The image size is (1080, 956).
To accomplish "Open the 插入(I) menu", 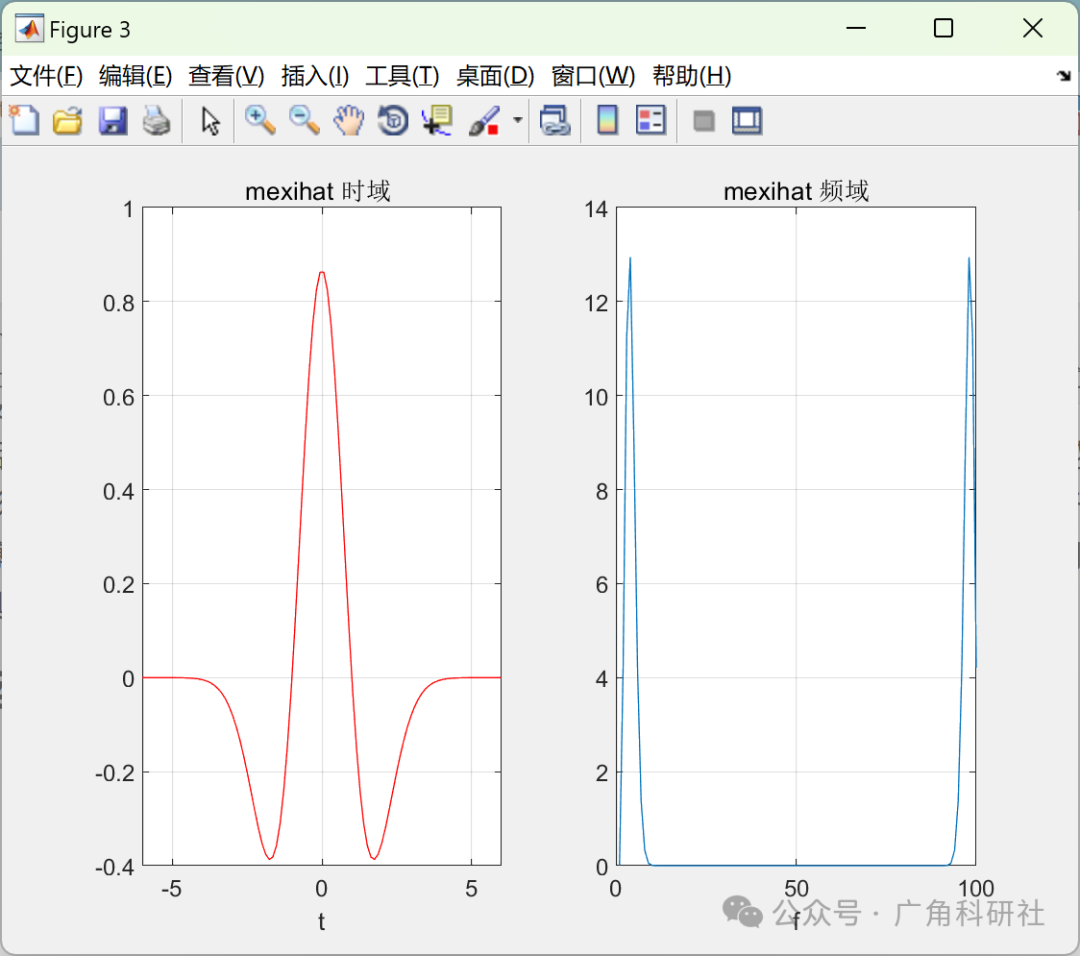I will tap(315, 76).
